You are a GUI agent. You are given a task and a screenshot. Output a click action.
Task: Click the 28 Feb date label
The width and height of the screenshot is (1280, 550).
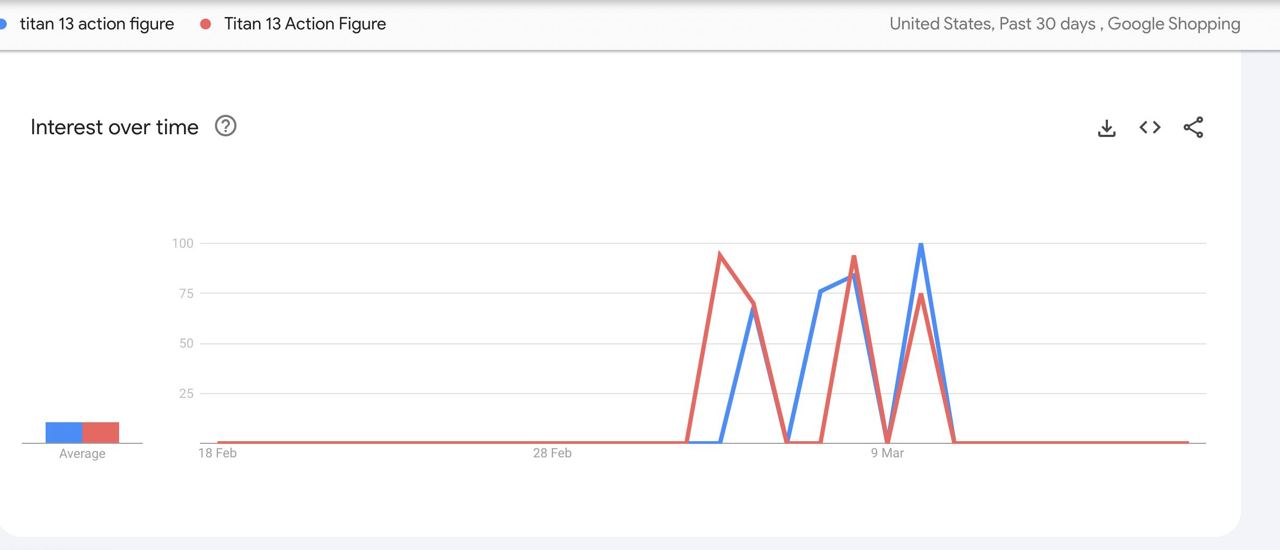click(552, 453)
